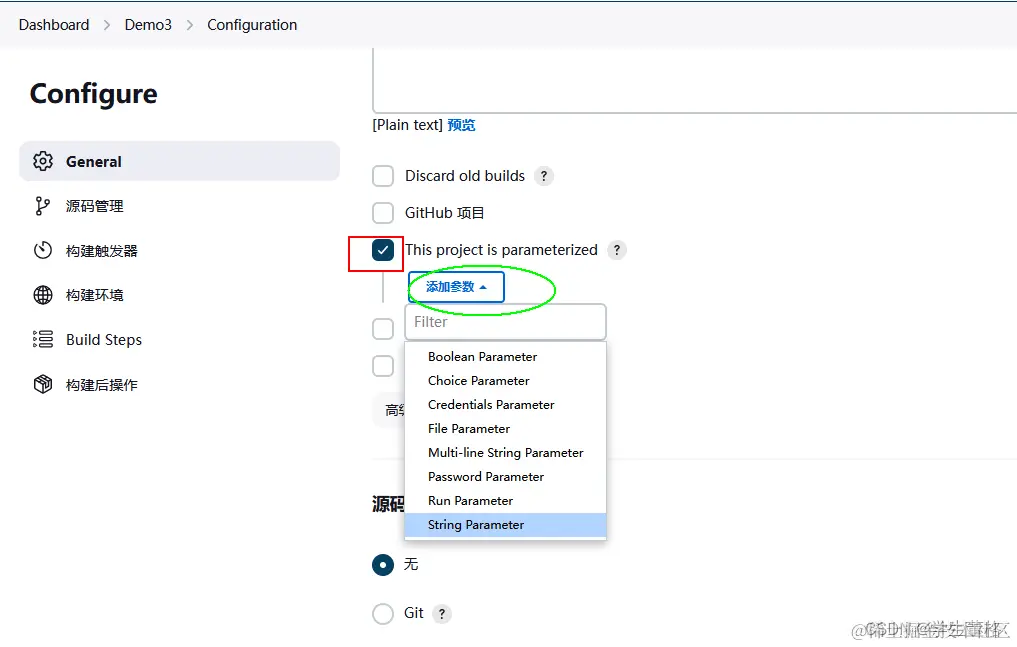Enable GitHub 项目 checkbox

pyautogui.click(x=383, y=213)
